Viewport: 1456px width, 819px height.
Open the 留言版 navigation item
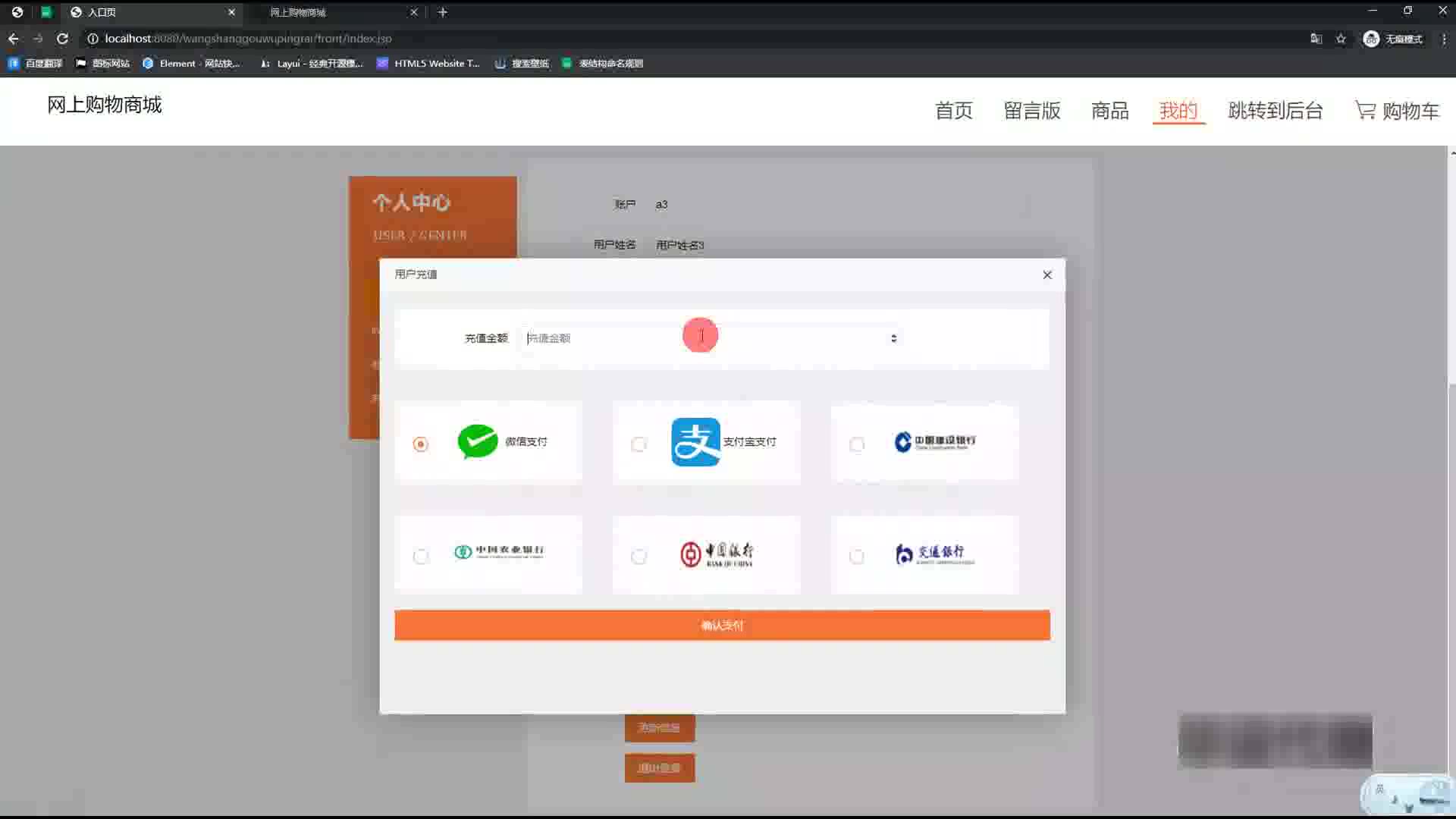click(1032, 111)
